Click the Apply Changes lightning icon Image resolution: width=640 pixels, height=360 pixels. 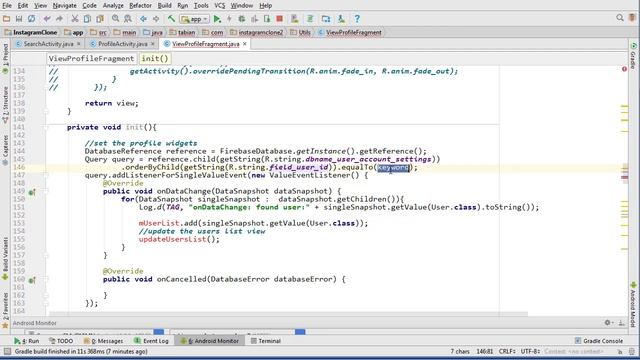tap(229, 19)
